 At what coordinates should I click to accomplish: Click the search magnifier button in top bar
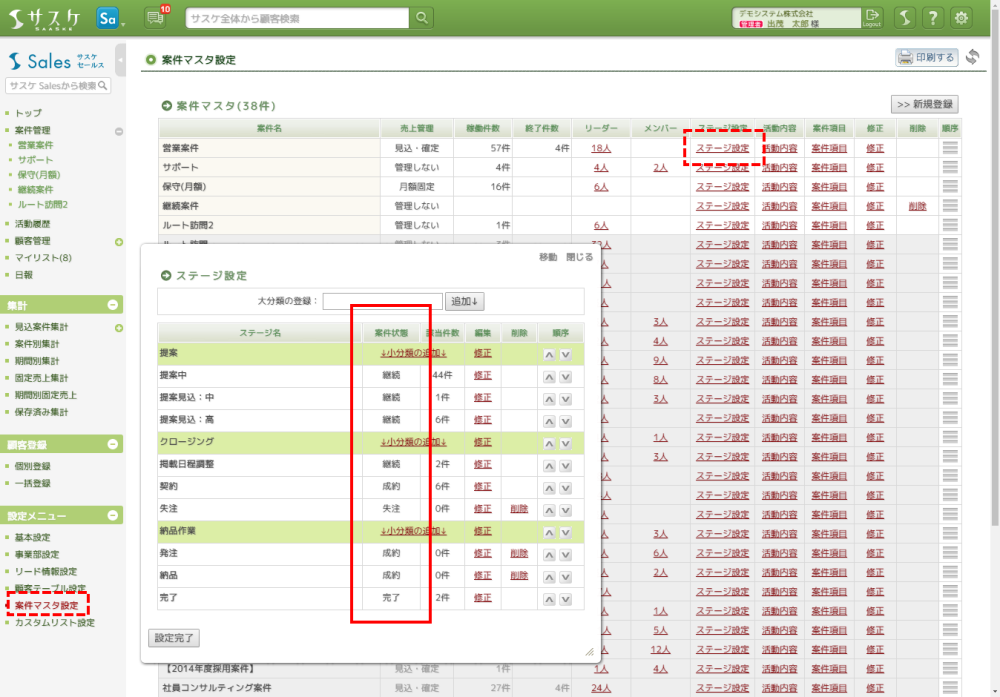click(x=423, y=17)
